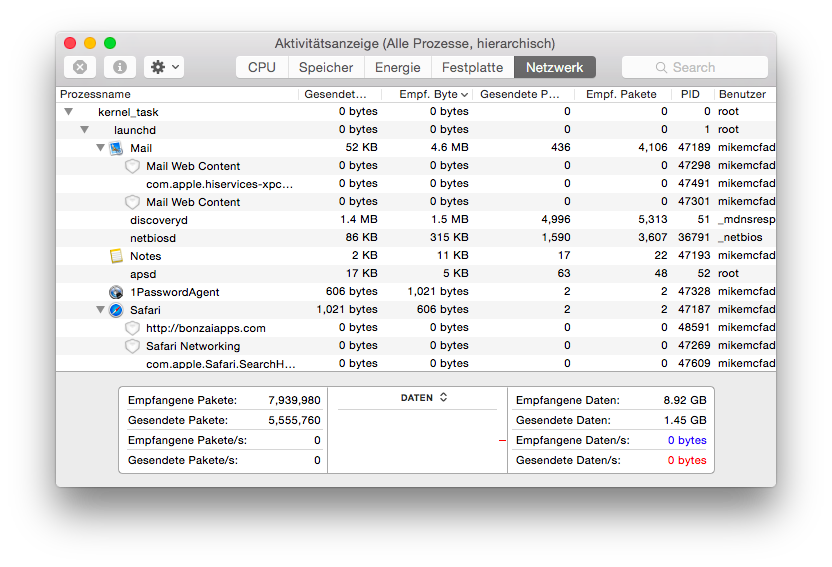The image size is (832, 567).
Task: Collapse the launchd disclosure triangle
Action: 84,130
